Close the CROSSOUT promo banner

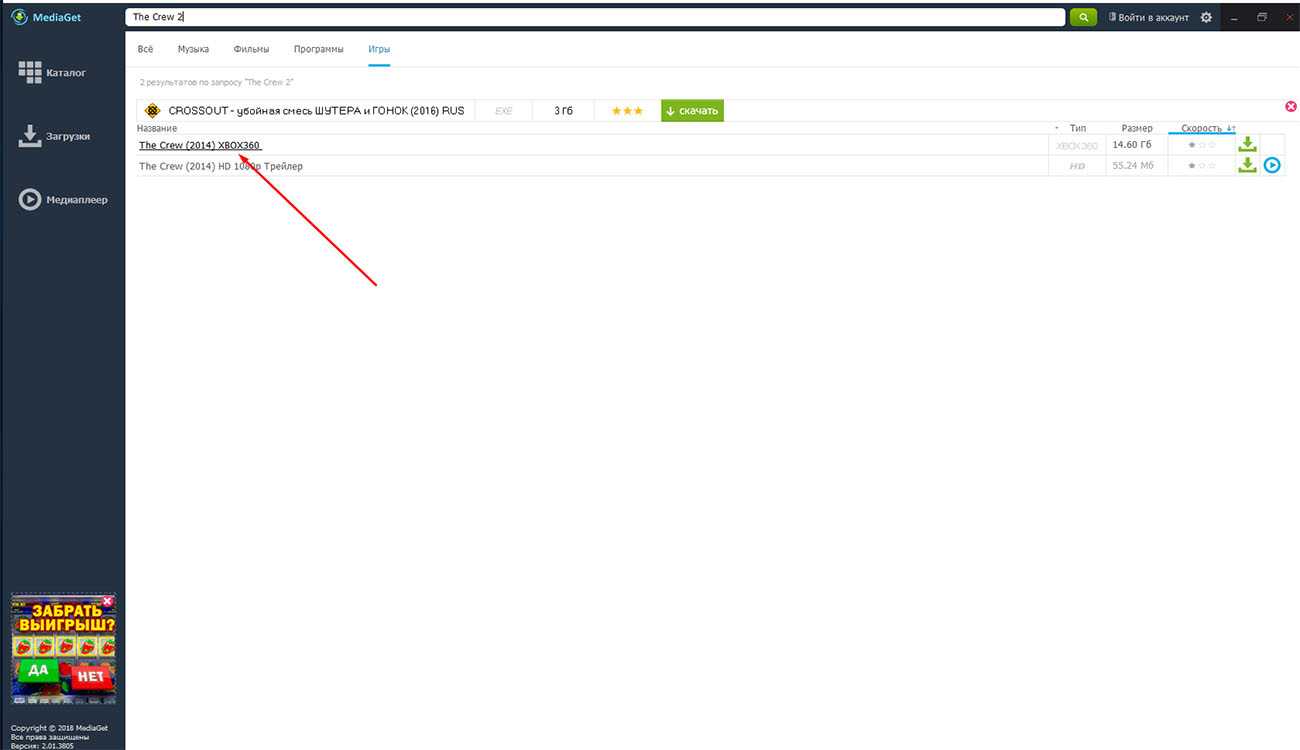(1291, 106)
